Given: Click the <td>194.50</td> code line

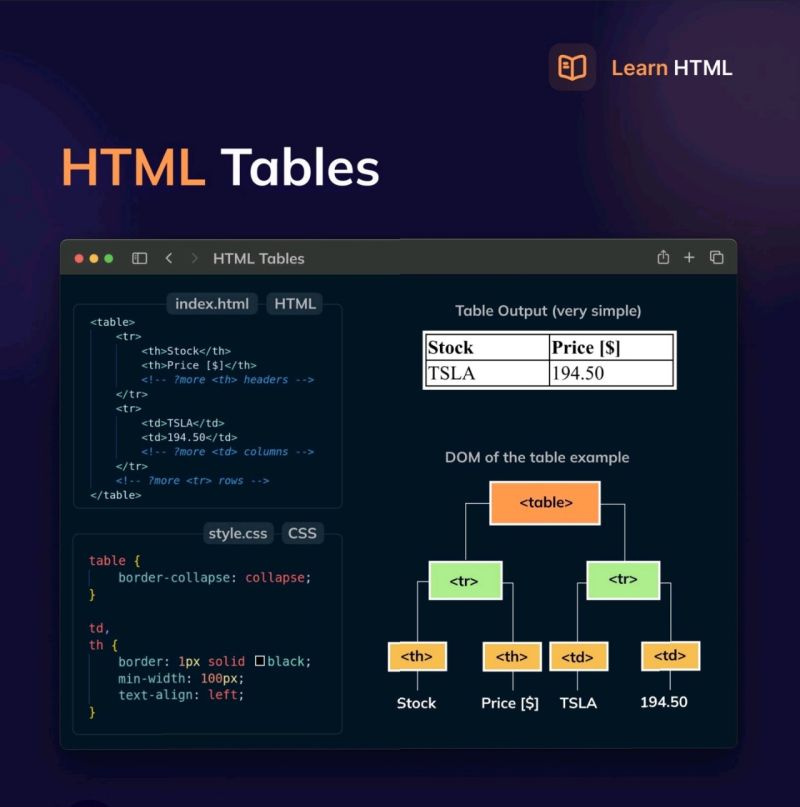Looking at the screenshot, I should (x=189, y=437).
